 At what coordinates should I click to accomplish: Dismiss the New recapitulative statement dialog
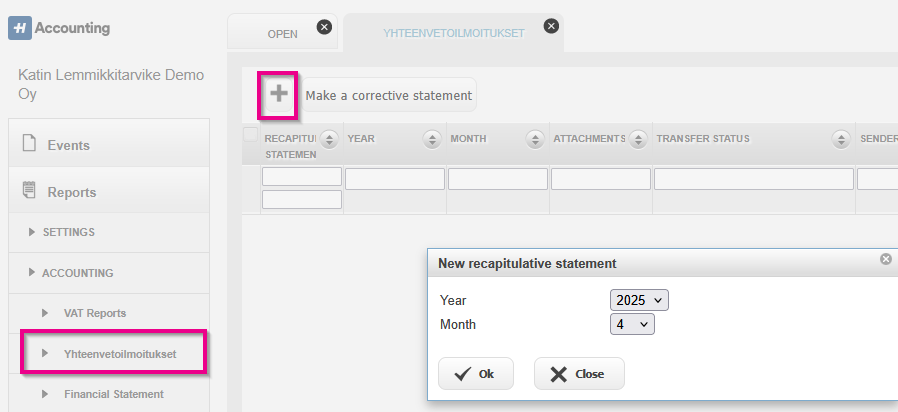pos(885,259)
